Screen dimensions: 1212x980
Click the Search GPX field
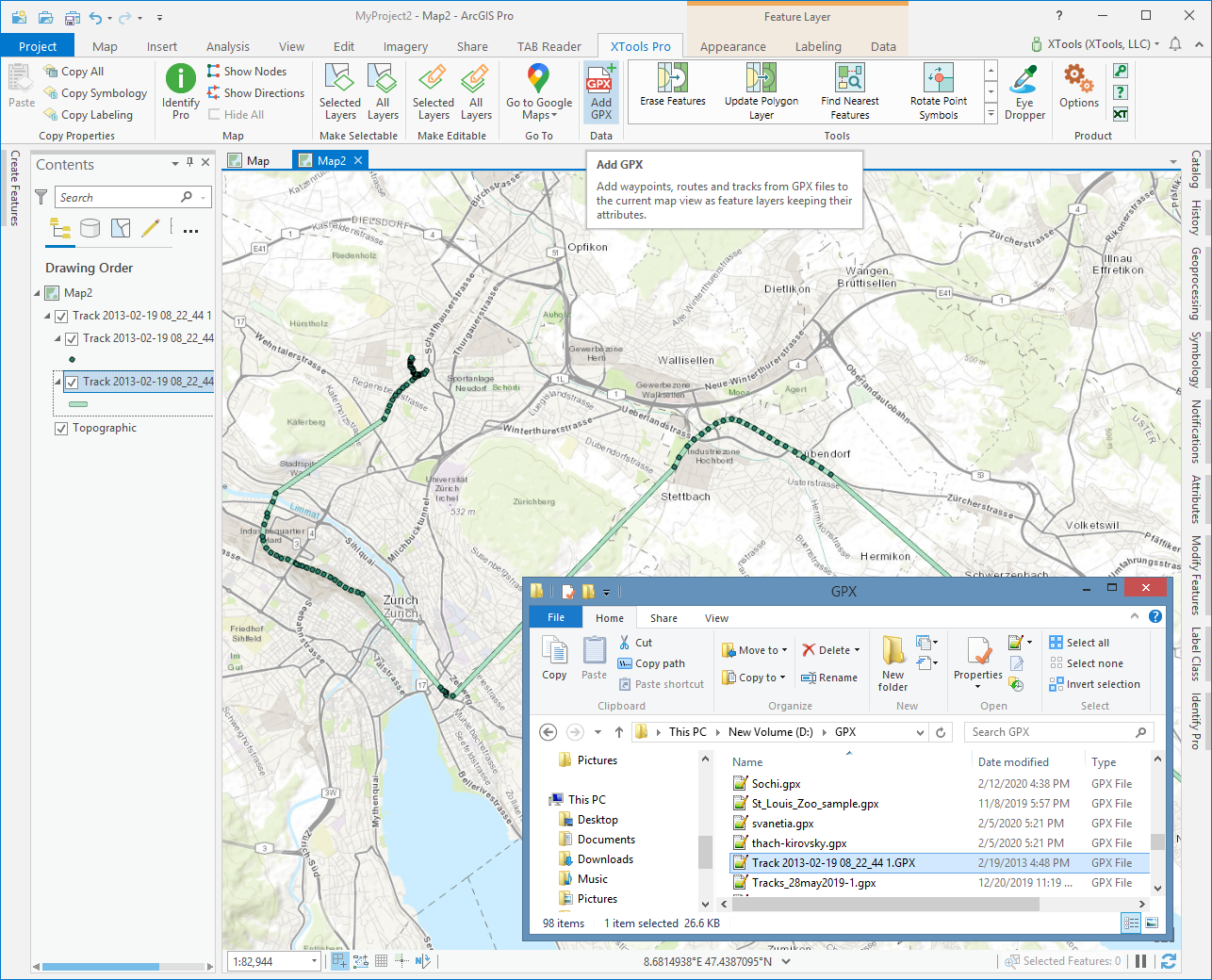pos(1057,732)
